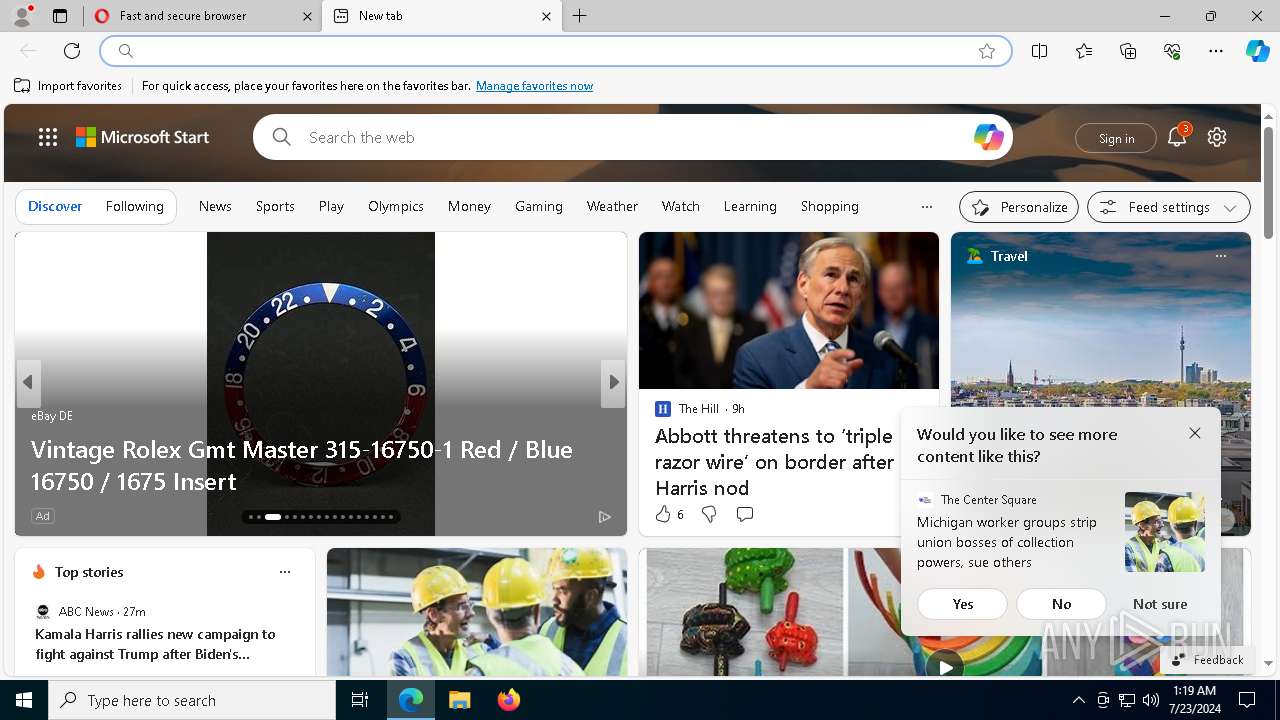Open Kamala Harris rallies campaign story

click(x=155, y=644)
